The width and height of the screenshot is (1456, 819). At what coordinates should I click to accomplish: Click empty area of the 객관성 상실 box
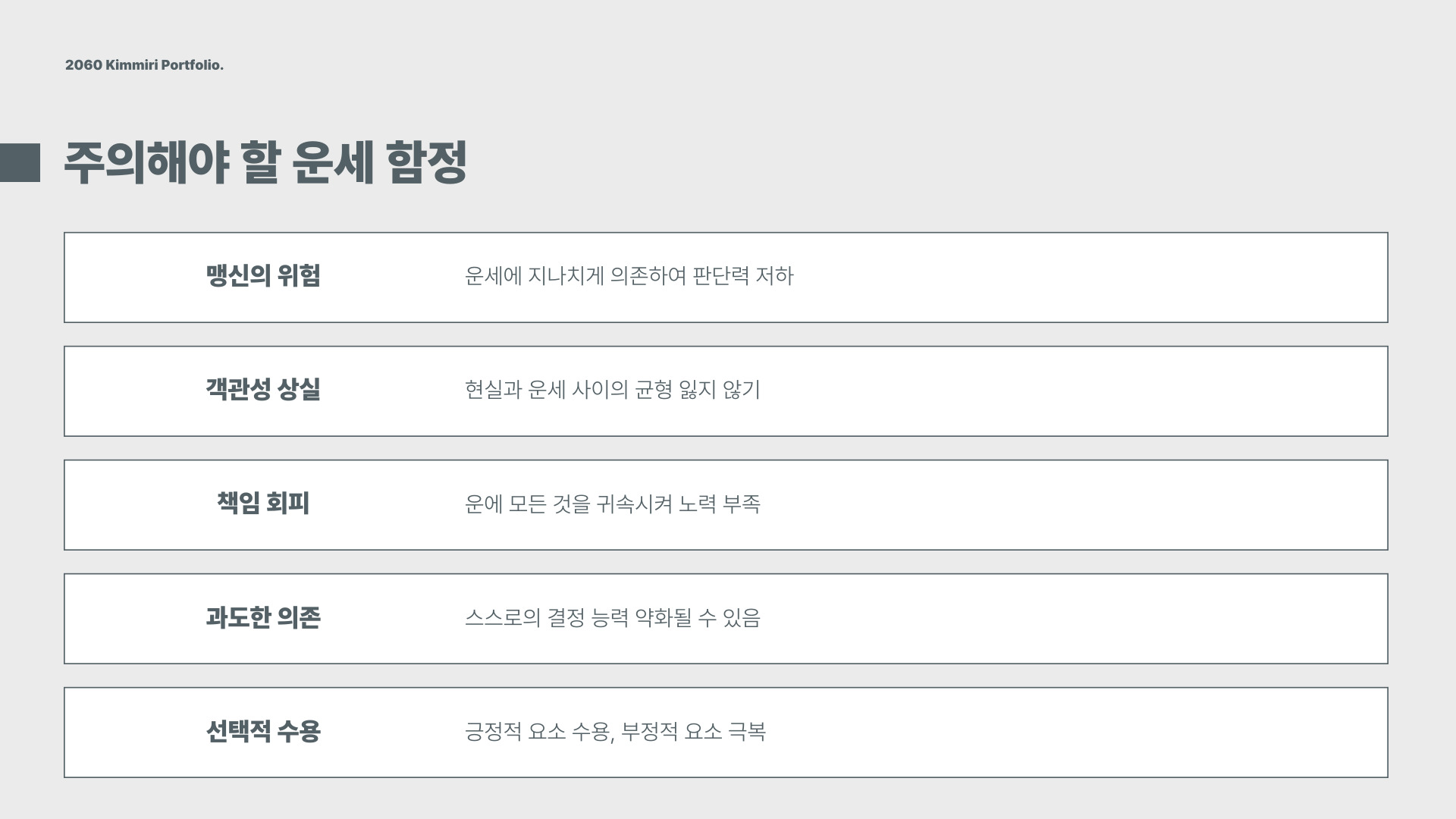1084,391
